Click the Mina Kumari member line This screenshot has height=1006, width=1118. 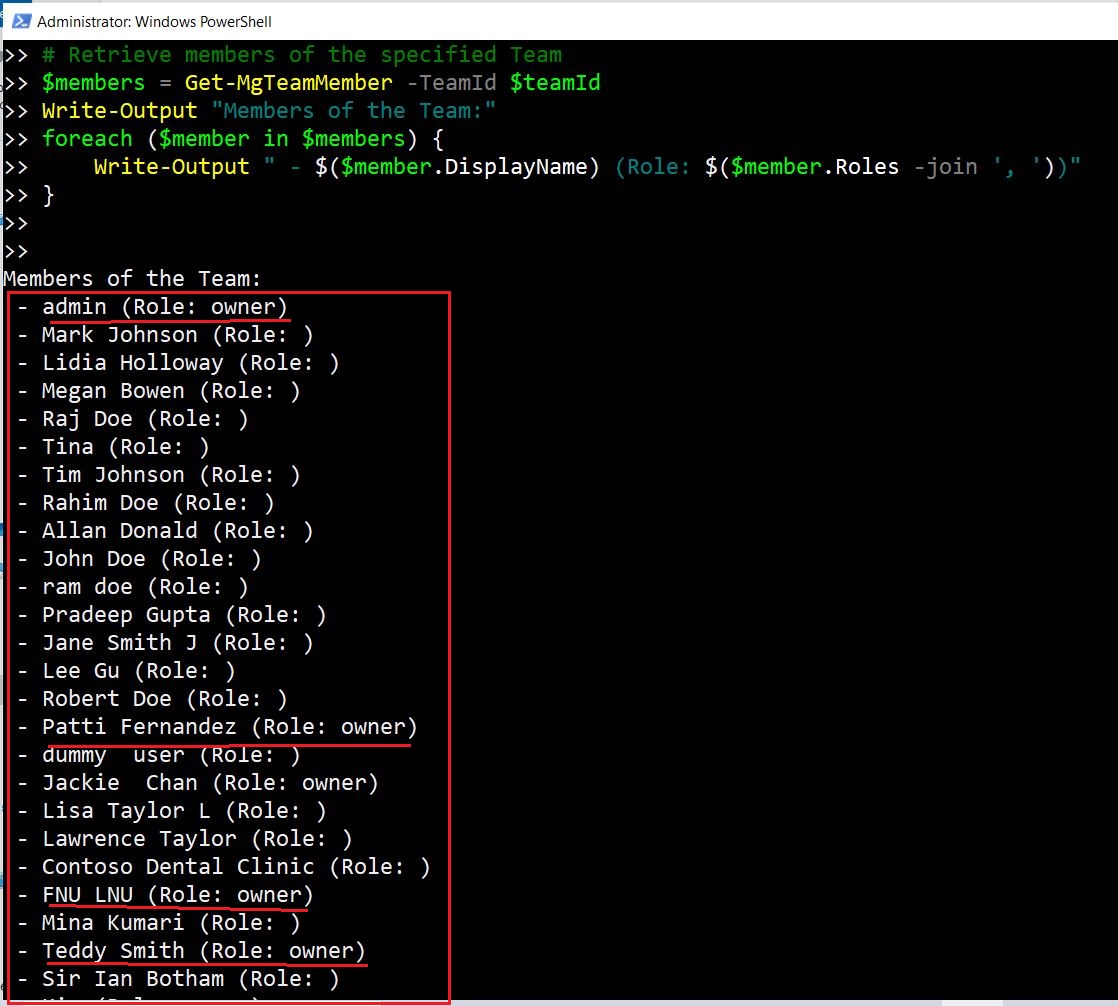coord(170,922)
